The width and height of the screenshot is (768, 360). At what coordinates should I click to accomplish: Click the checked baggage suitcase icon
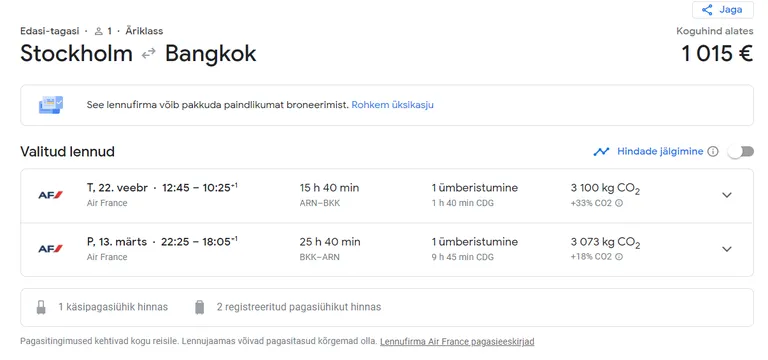199,308
